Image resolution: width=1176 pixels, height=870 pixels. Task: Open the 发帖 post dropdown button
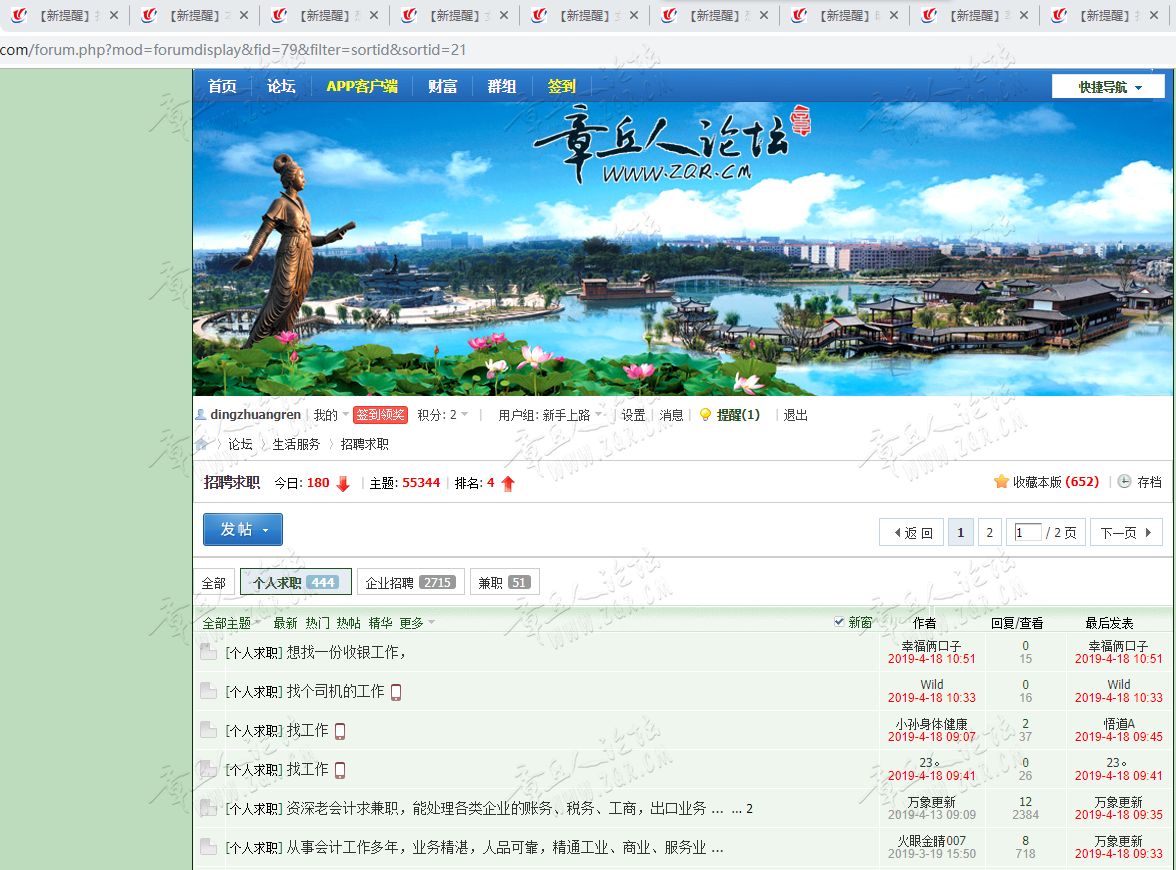[x=243, y=530]
